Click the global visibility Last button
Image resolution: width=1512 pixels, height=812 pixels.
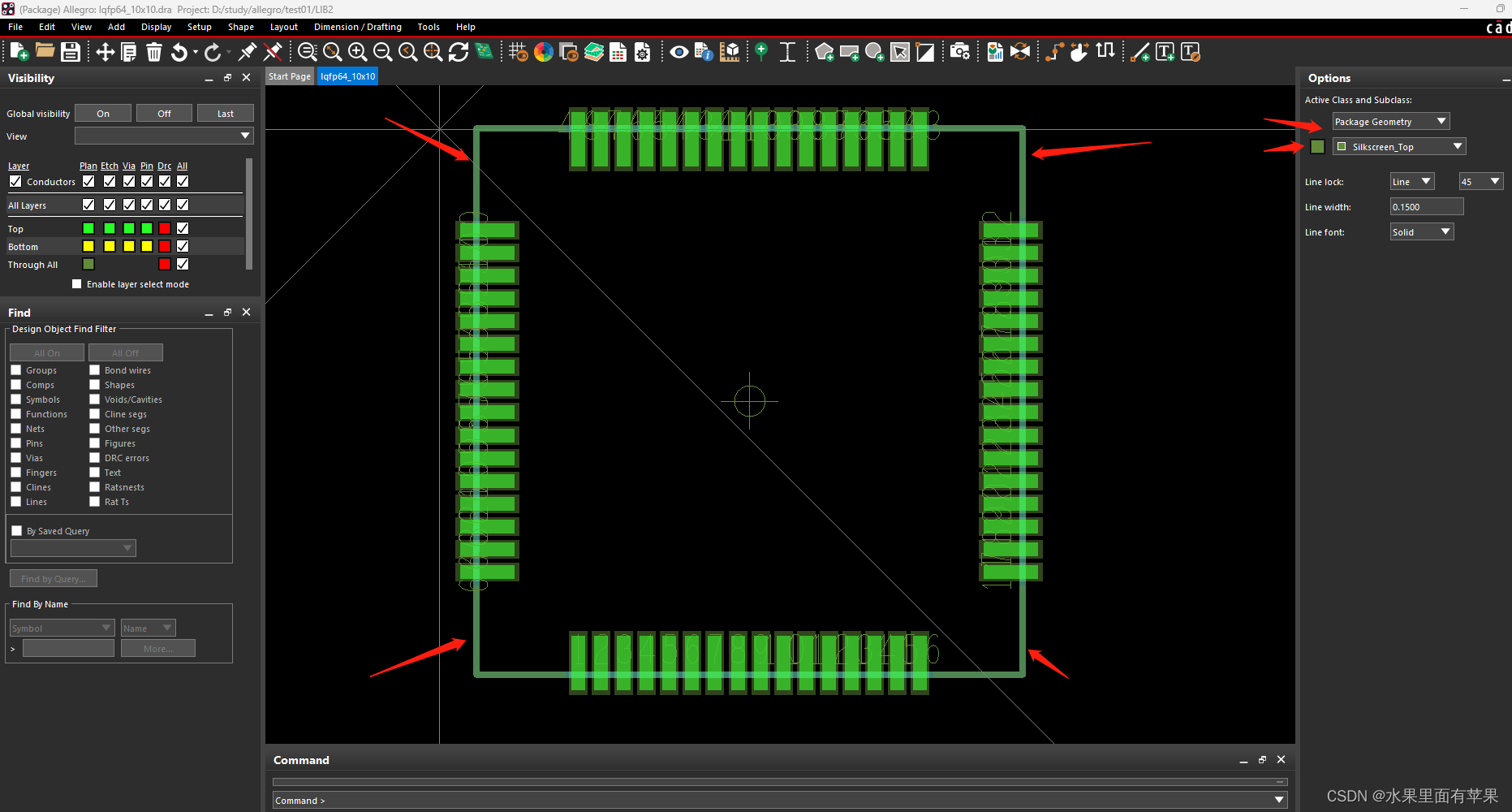coord(225,114)
